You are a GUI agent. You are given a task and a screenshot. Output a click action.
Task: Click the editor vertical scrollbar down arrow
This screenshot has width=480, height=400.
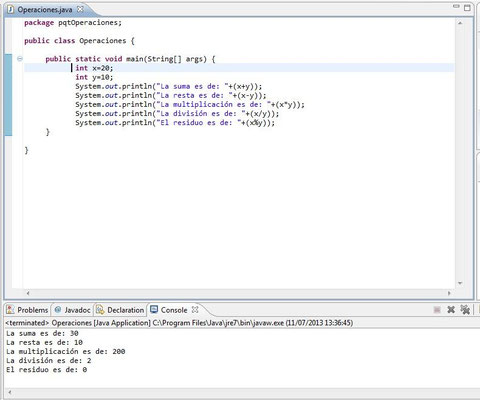point(460,283)
